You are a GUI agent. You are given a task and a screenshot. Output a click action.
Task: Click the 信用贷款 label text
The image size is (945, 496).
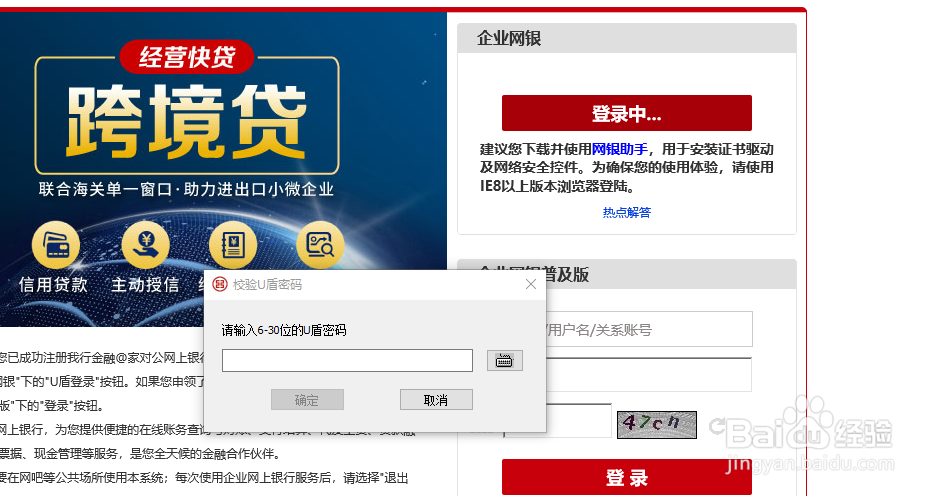pos(54,284)
